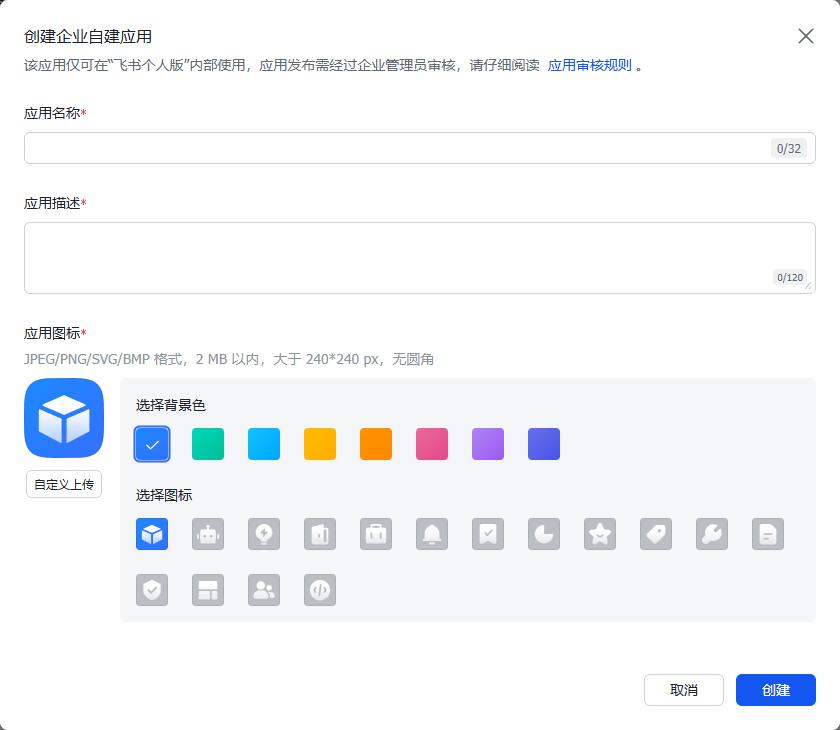Click the 应用描述 text area

click(x=419, y=258)
